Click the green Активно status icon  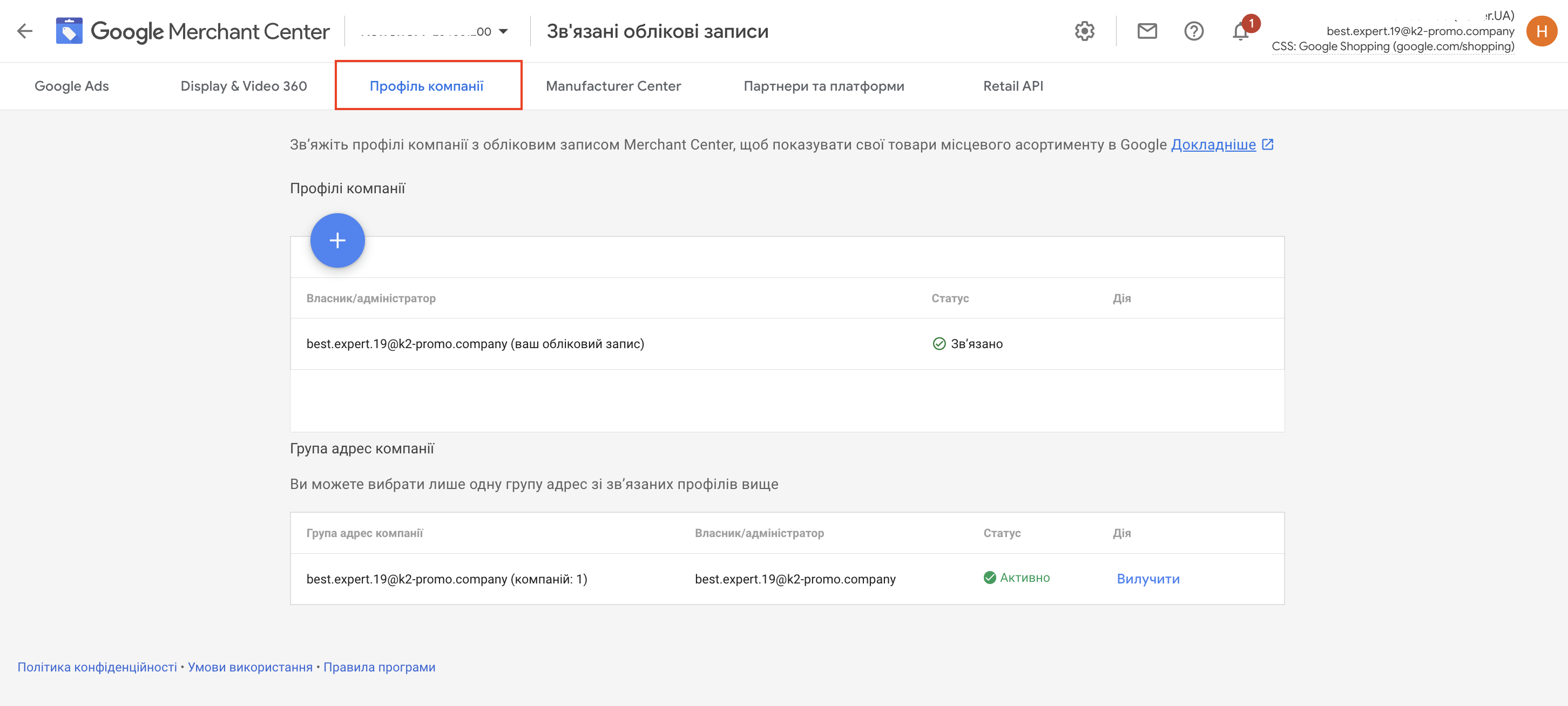989,578
